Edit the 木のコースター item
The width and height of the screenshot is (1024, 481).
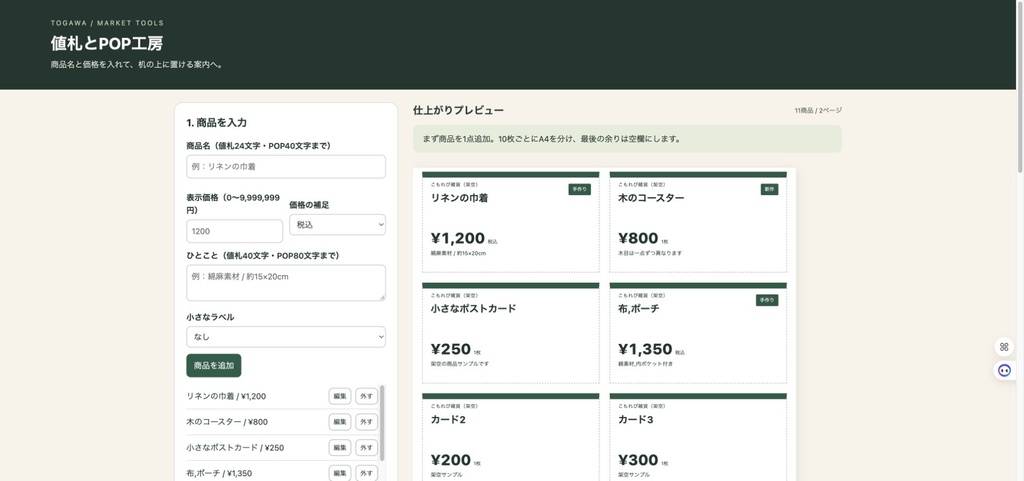coord(340,422)
